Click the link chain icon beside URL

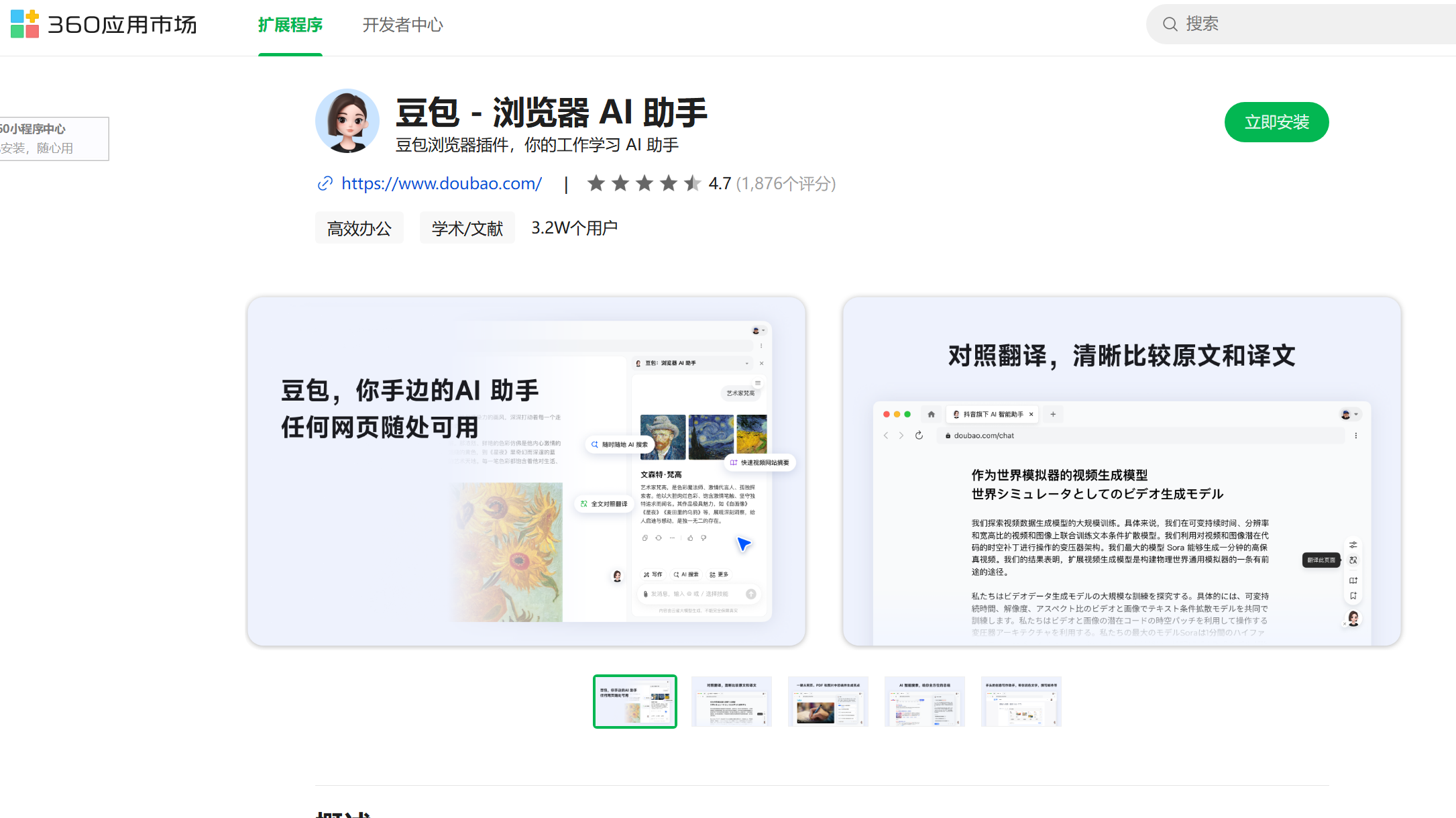[325, 183]
